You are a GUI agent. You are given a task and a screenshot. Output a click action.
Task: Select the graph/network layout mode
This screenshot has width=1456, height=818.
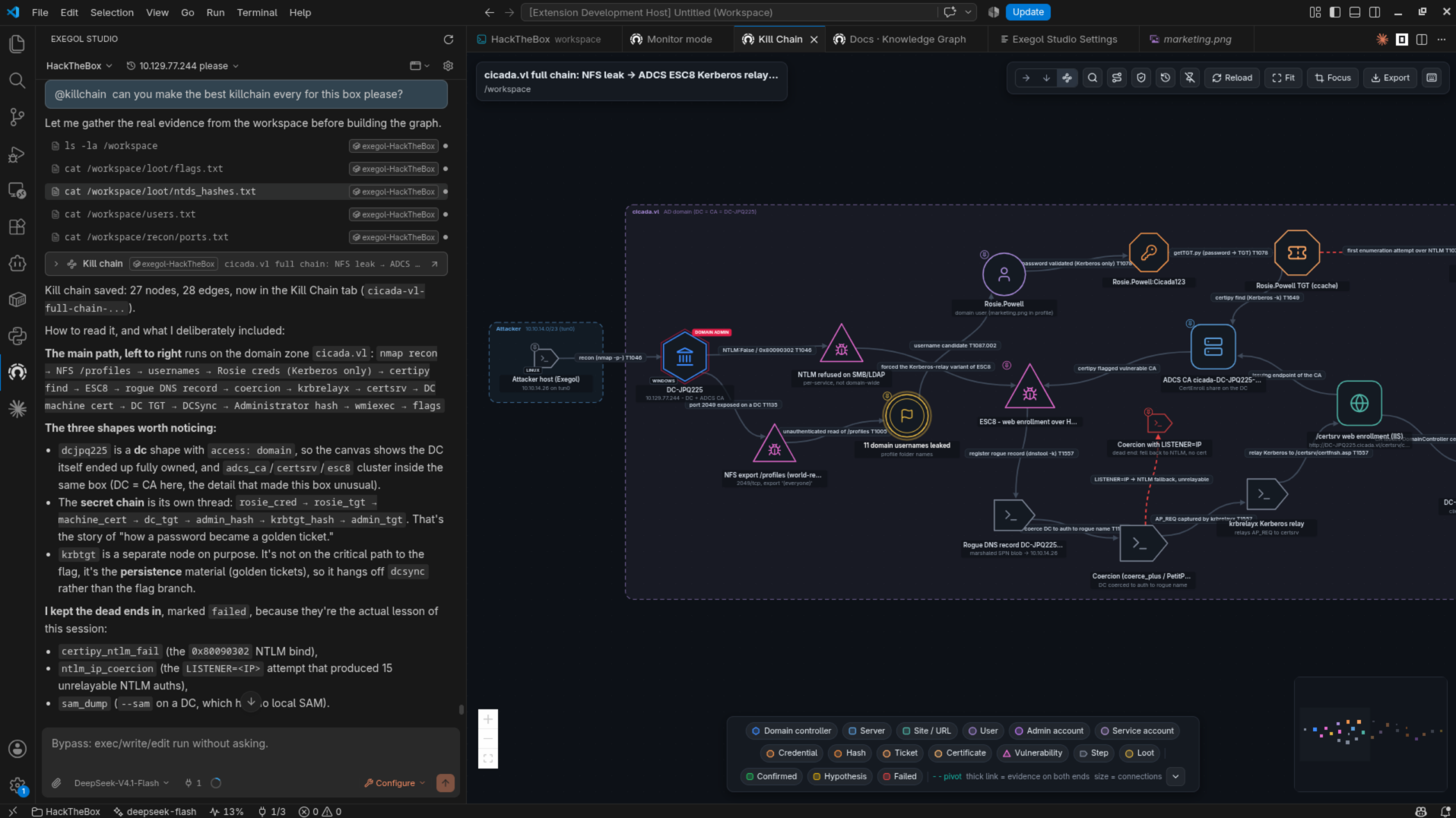(1067, 78)
